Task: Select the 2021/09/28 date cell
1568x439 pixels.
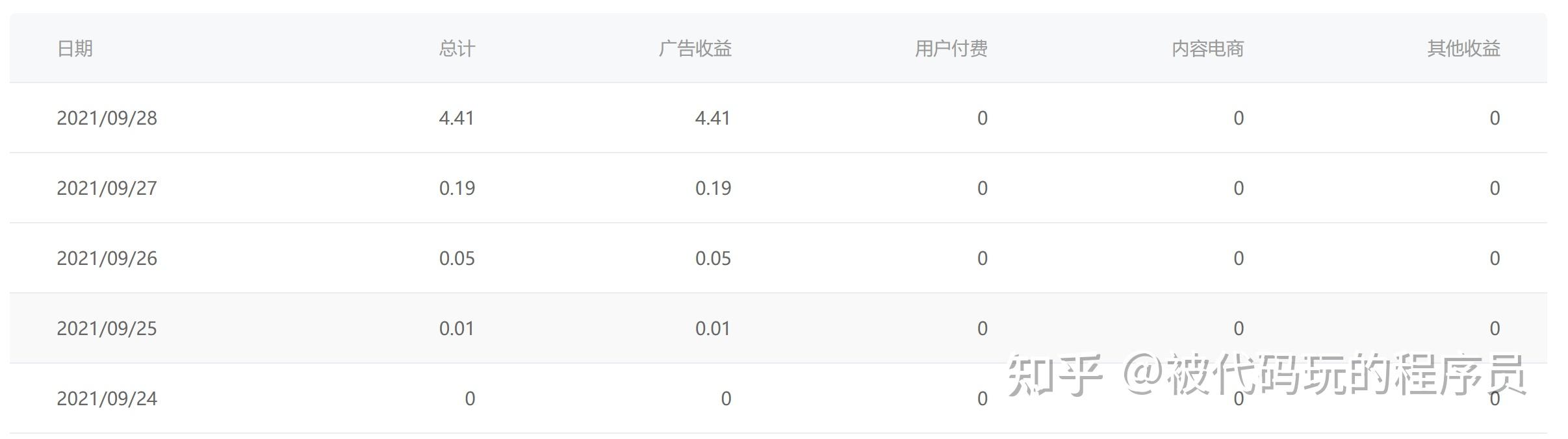Action: pos(107,118)
